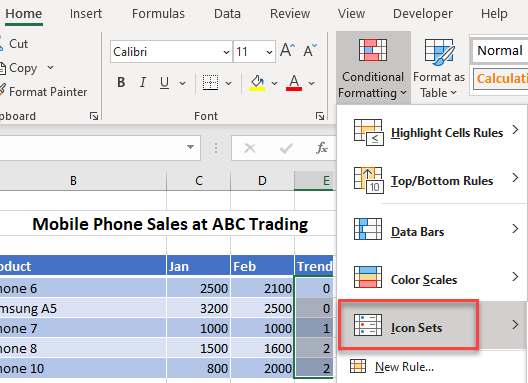
Task: Click the Copy command
Action: tap(19, 68)
